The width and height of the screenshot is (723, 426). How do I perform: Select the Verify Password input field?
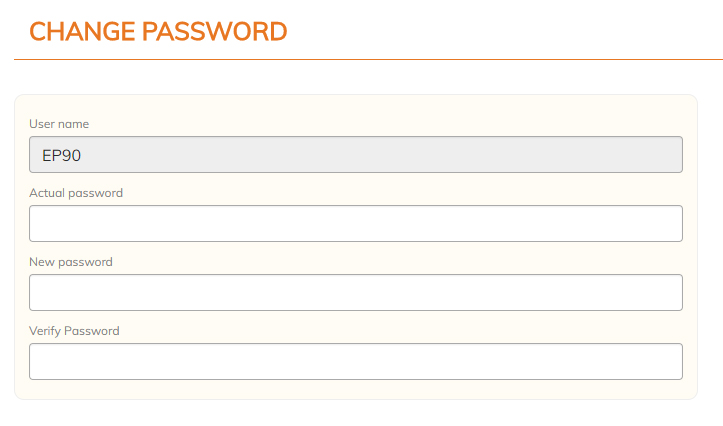point(355,361)
